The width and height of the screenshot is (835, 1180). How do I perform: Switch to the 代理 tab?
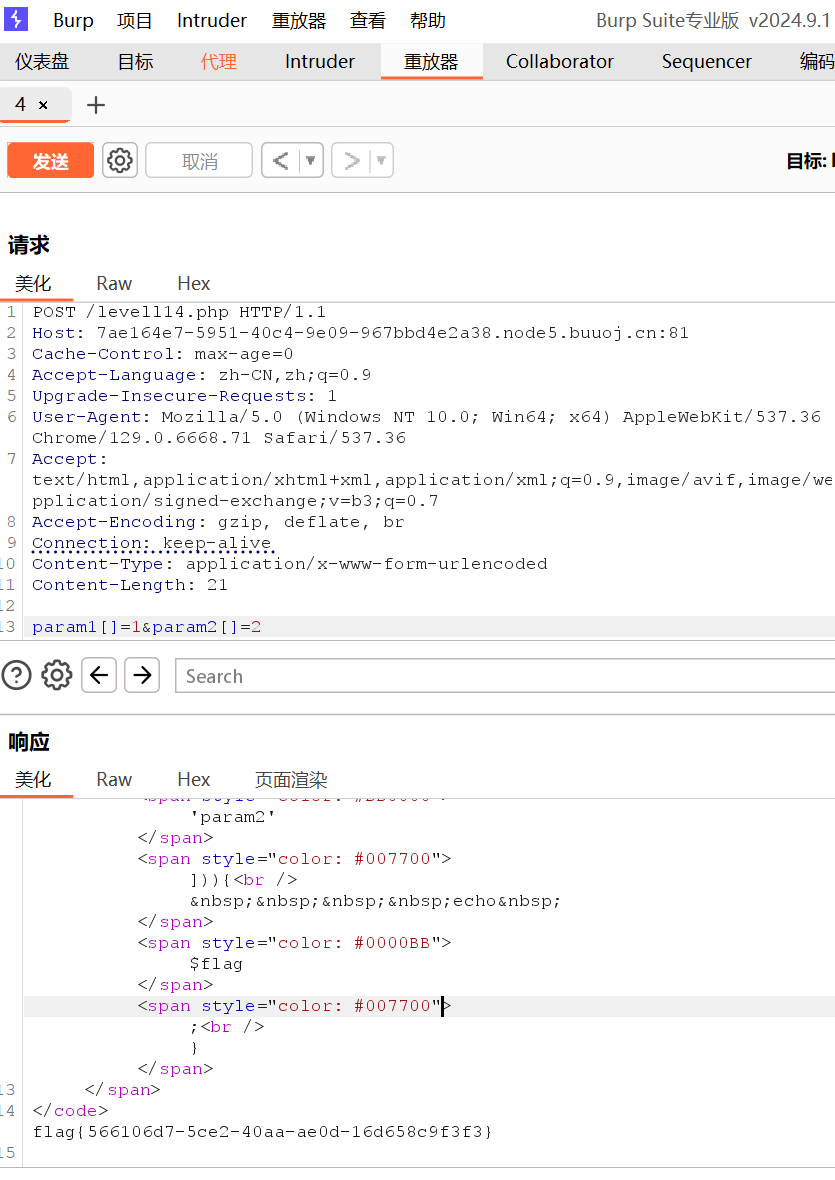tap(218, 61)
